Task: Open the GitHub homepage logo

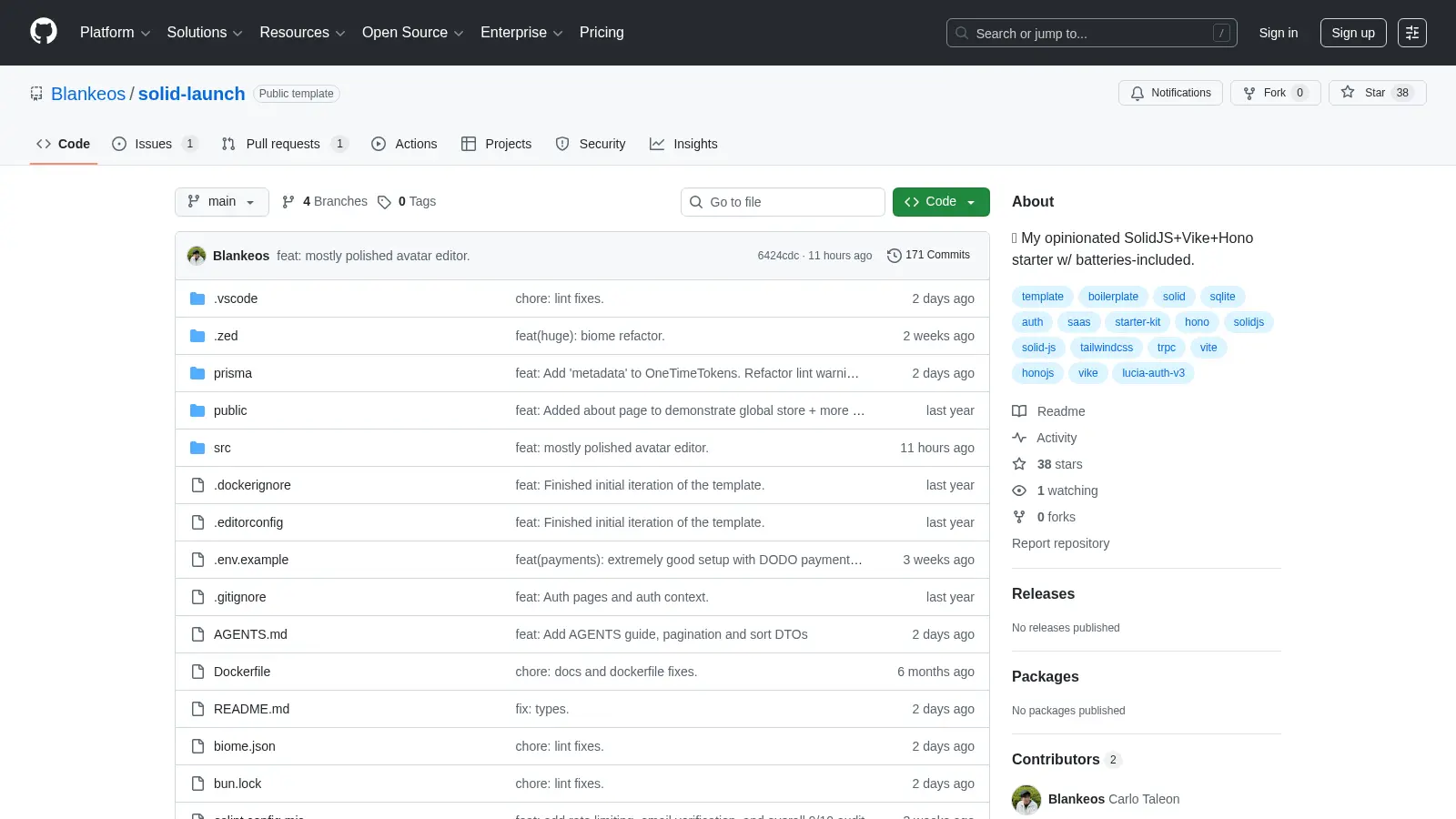Action: (44, 32)
